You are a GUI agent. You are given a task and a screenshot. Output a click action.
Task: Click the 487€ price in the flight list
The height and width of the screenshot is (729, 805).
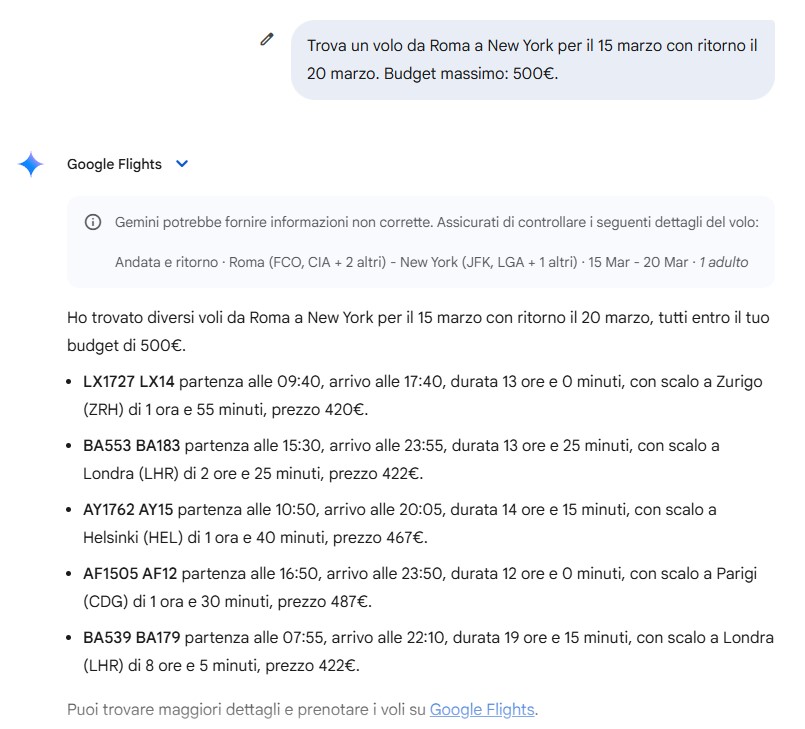point(350,602)
